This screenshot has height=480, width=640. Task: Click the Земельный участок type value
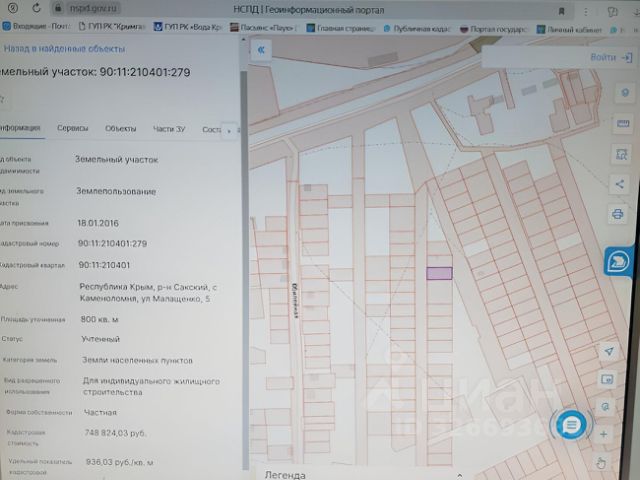coord(116,159)
